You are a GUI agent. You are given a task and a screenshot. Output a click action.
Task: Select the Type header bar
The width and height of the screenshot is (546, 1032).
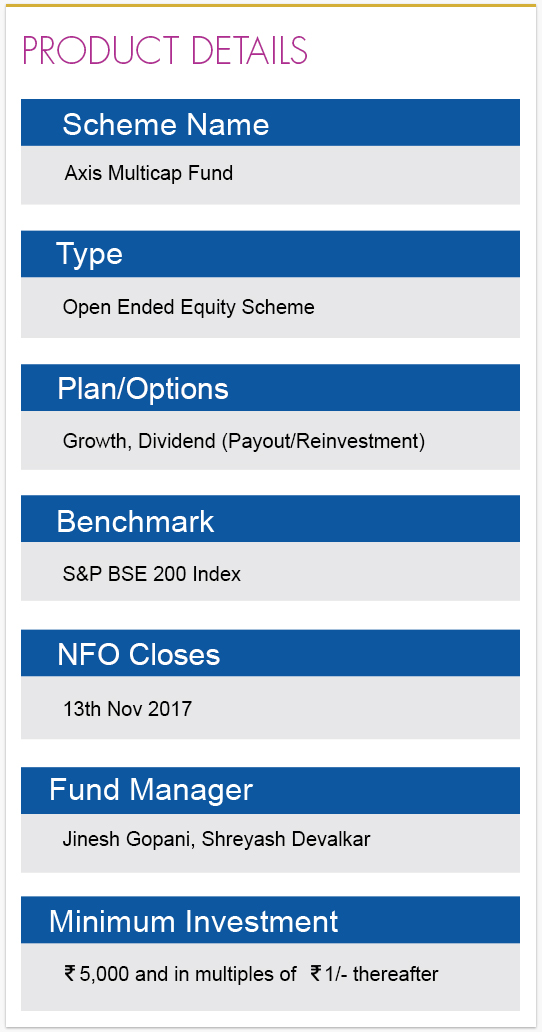(270, 253)
